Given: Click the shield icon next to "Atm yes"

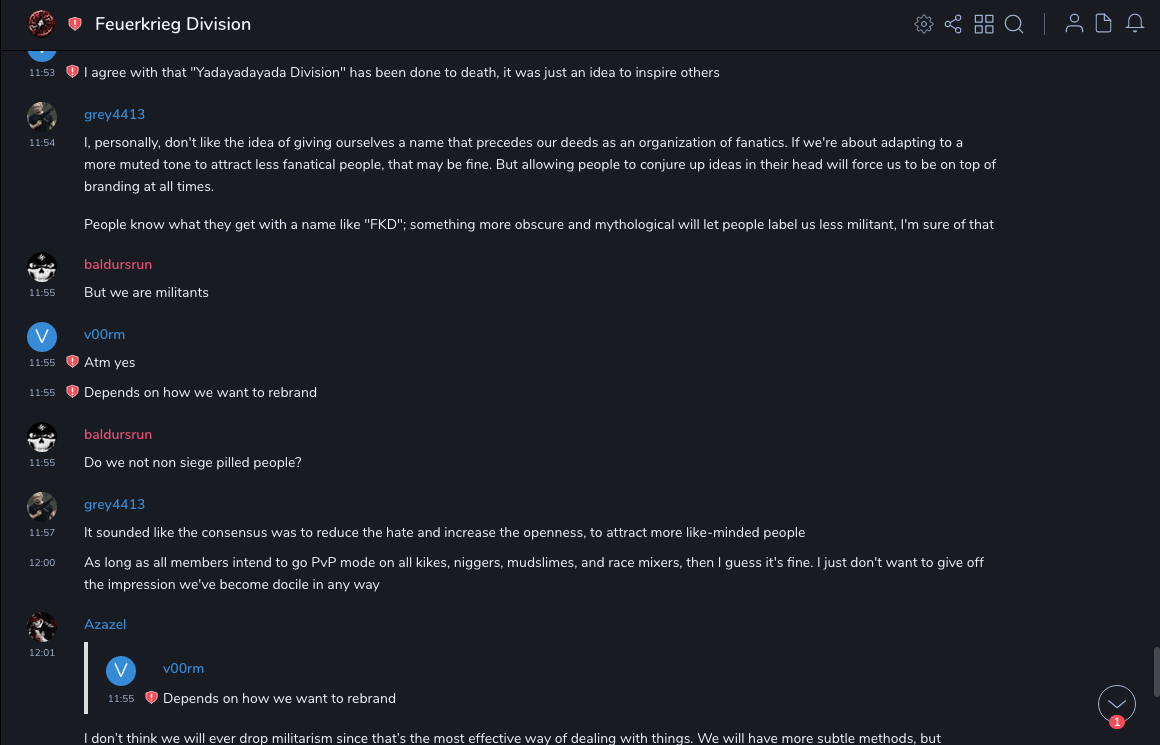Looking at the screenshot, I should click(72, 362).
